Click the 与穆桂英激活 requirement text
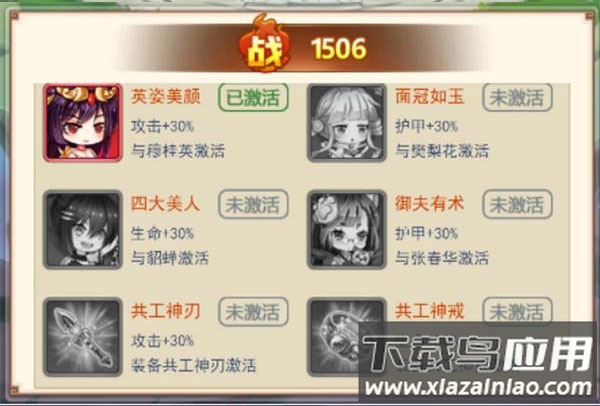 [178, 151]
